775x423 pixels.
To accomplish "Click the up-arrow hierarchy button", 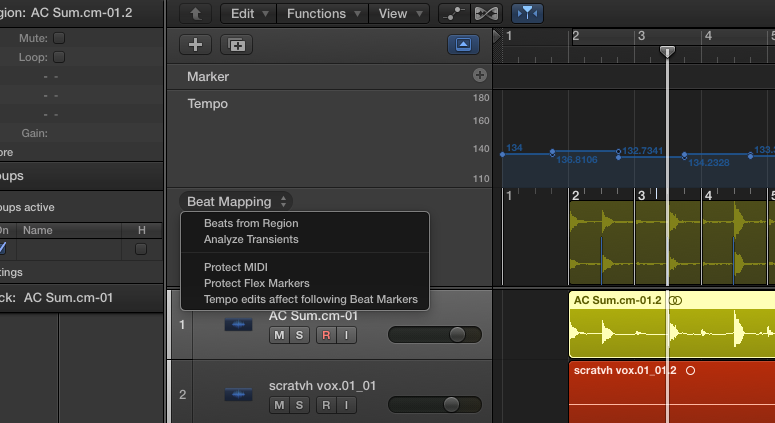I will coord(195,13).
